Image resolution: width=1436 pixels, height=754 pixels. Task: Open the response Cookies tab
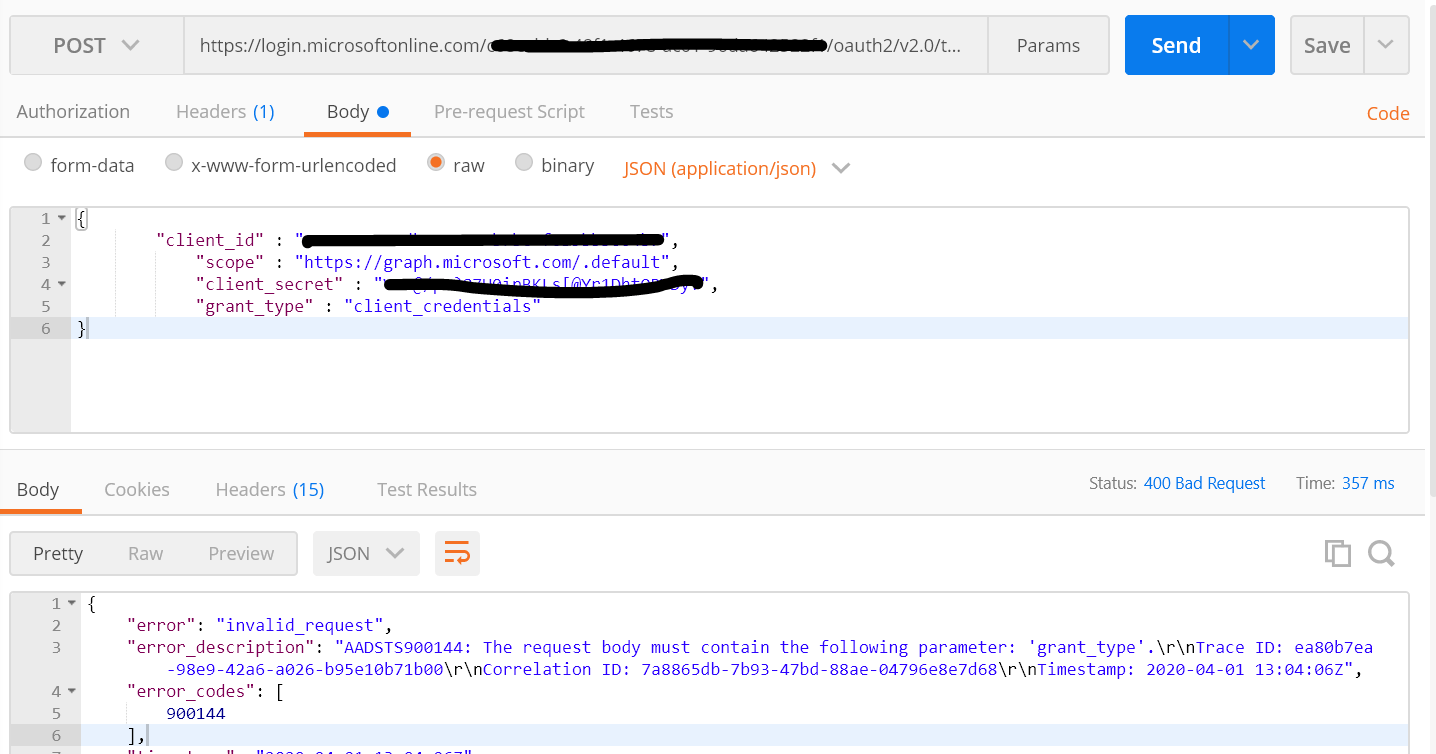(137, 489)
